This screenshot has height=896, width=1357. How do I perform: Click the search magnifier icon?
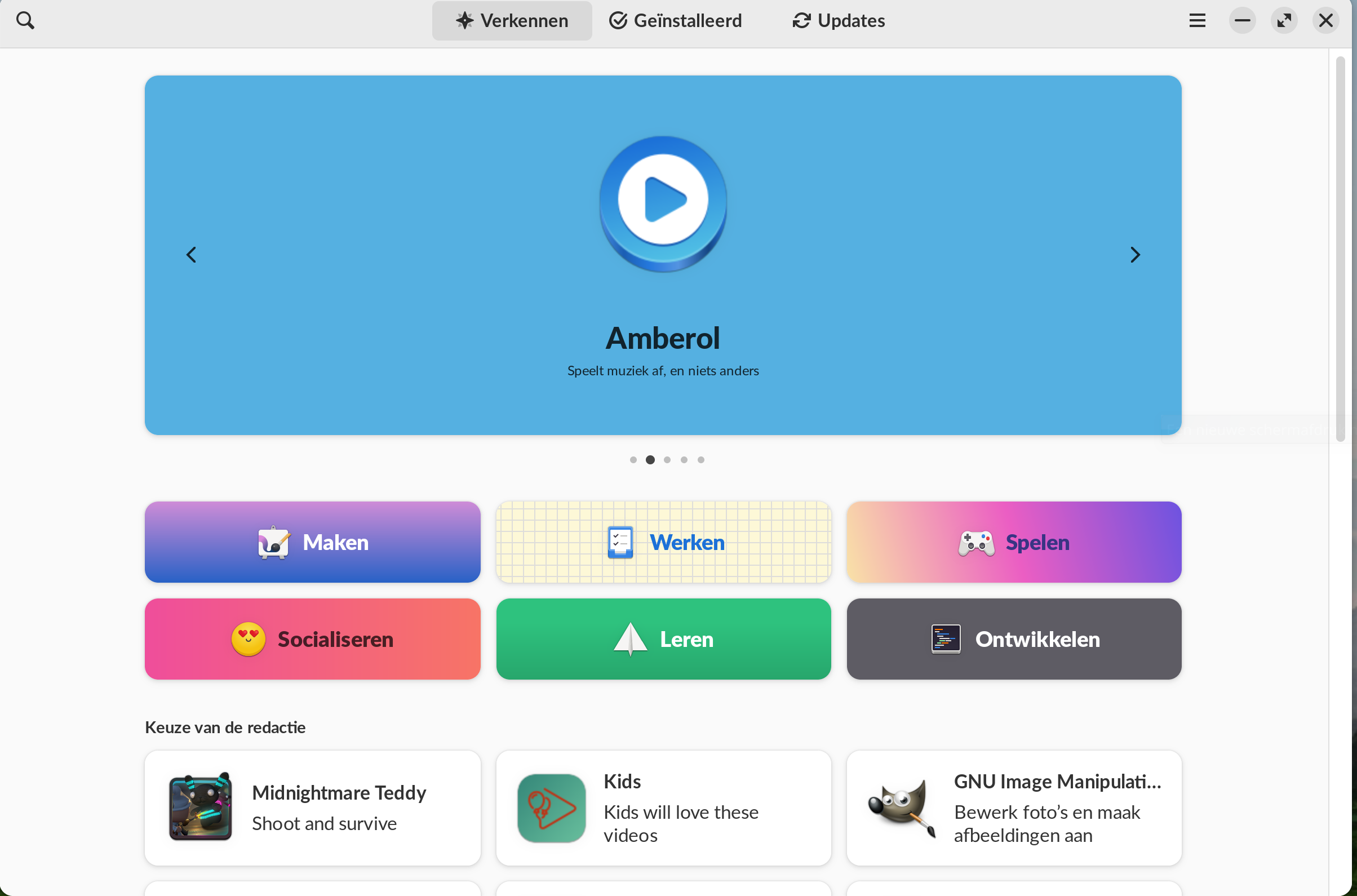[28, 20]
